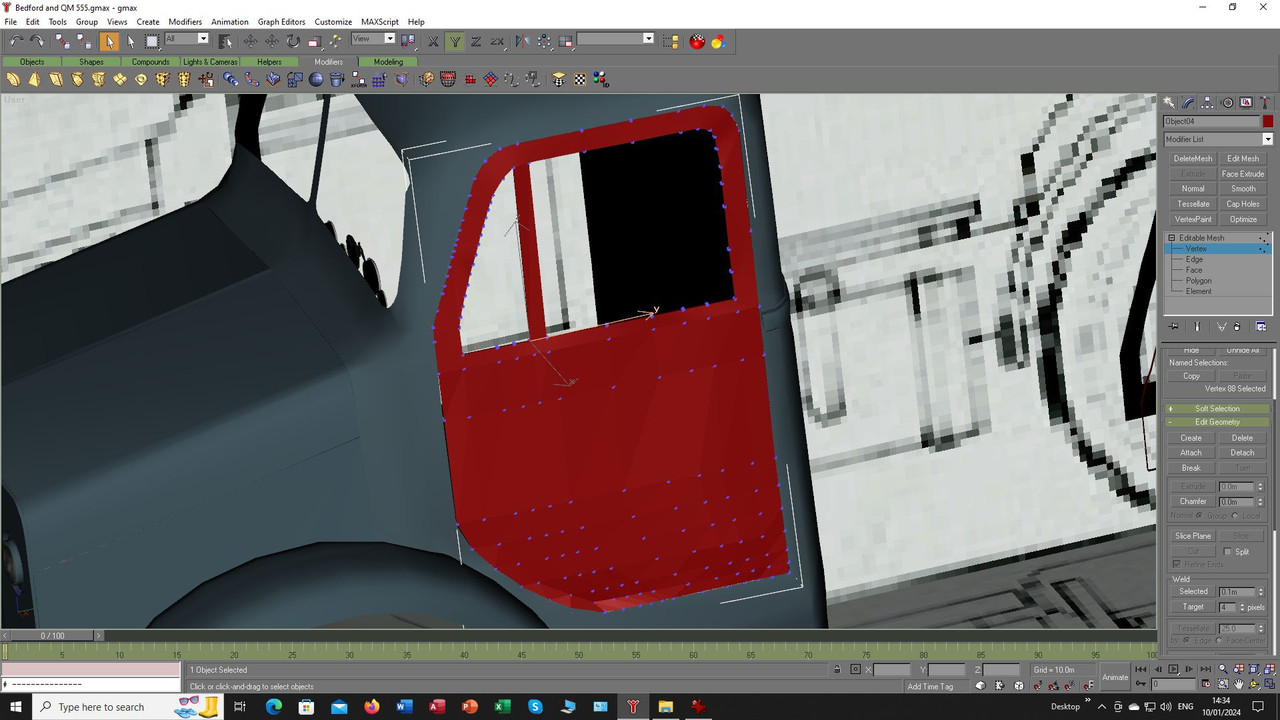Toggle the Animate button
This screenshot has width=1280, height=720.
(x=1114, y=677)
